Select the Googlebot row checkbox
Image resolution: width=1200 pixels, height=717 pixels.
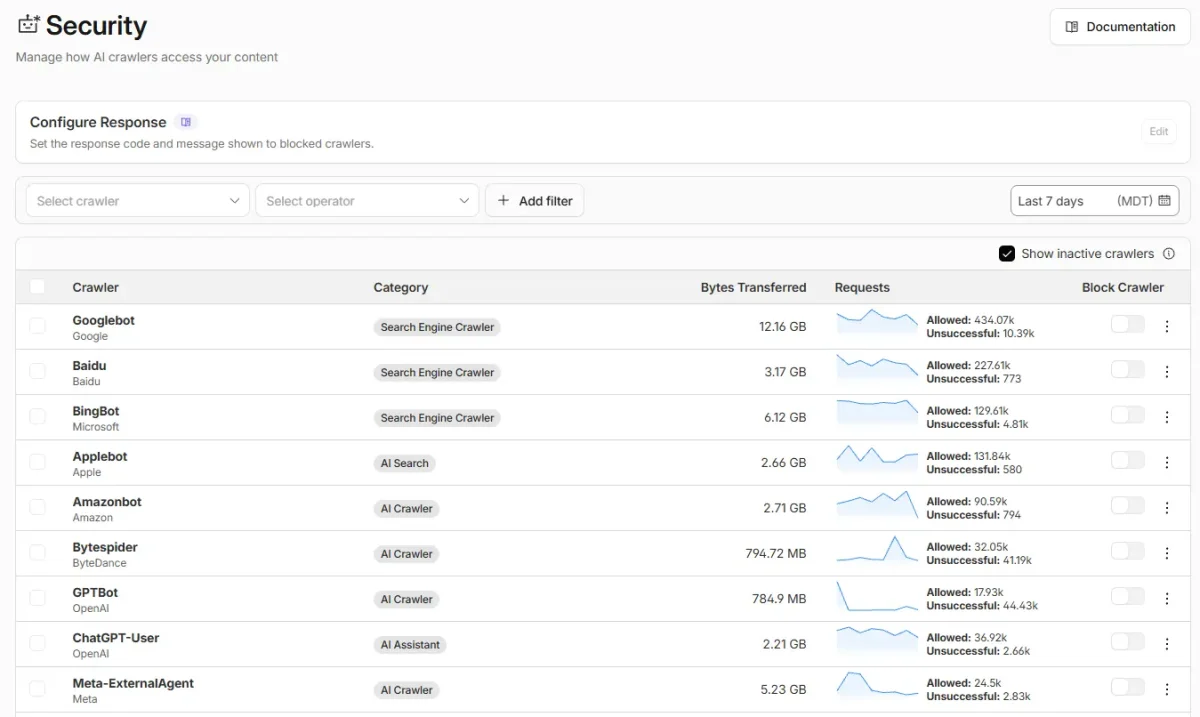(x=37, y=326)
